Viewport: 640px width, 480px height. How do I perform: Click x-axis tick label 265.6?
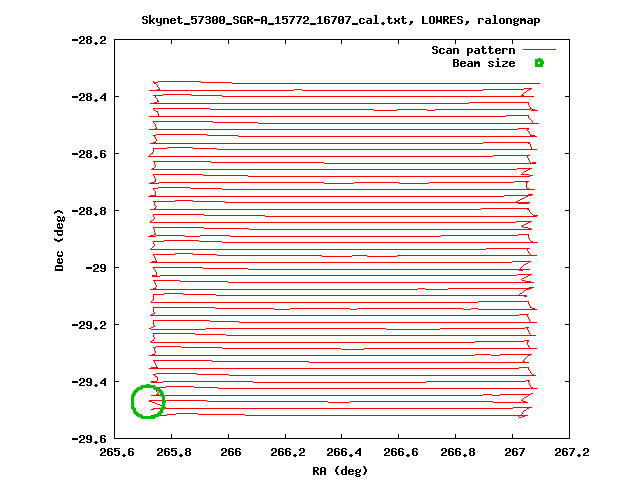117,452
